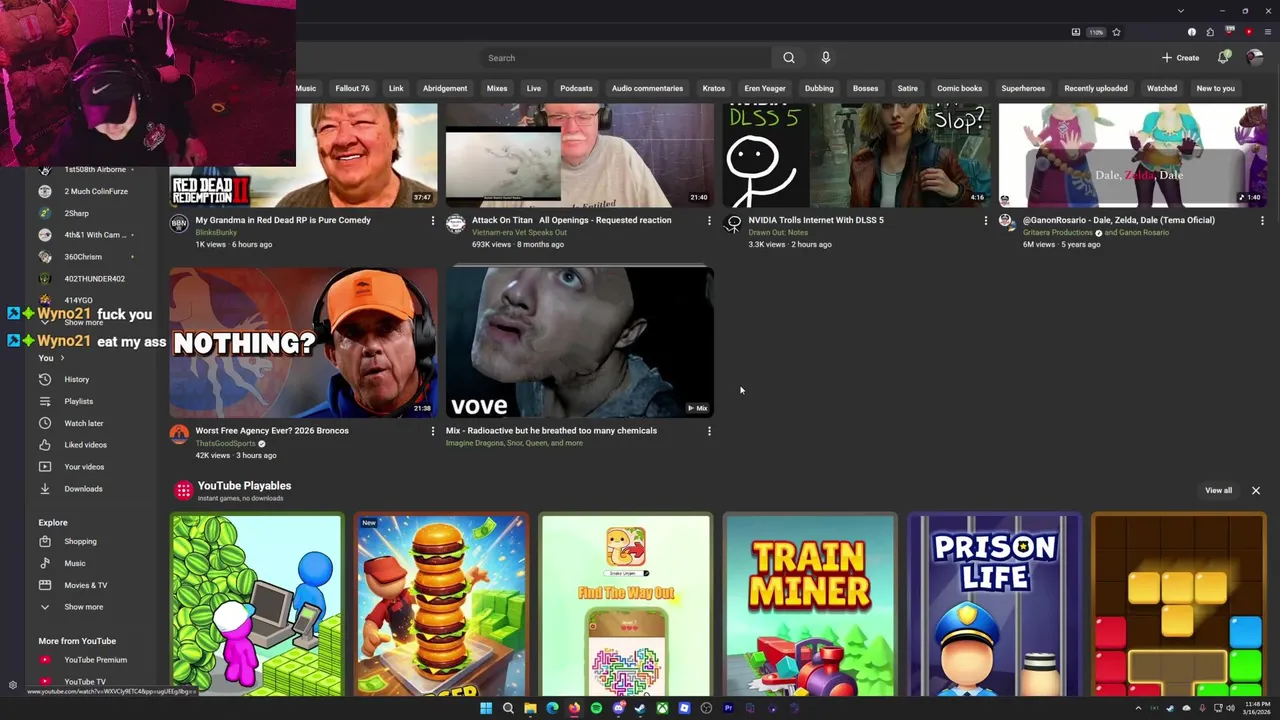The width and height of the screenshot is (1280, 720).
Task: Click the YouTube search field
Action: (x=625, y=58)
